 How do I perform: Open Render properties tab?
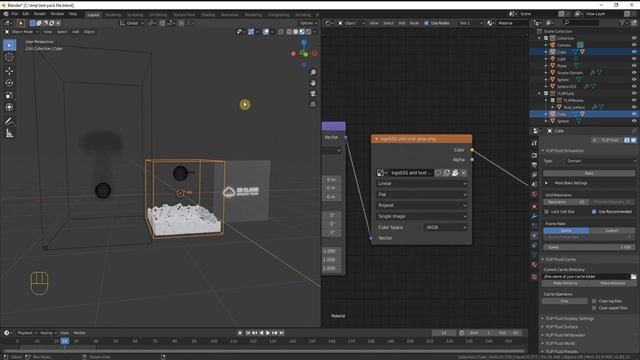(x=534, y=155)
